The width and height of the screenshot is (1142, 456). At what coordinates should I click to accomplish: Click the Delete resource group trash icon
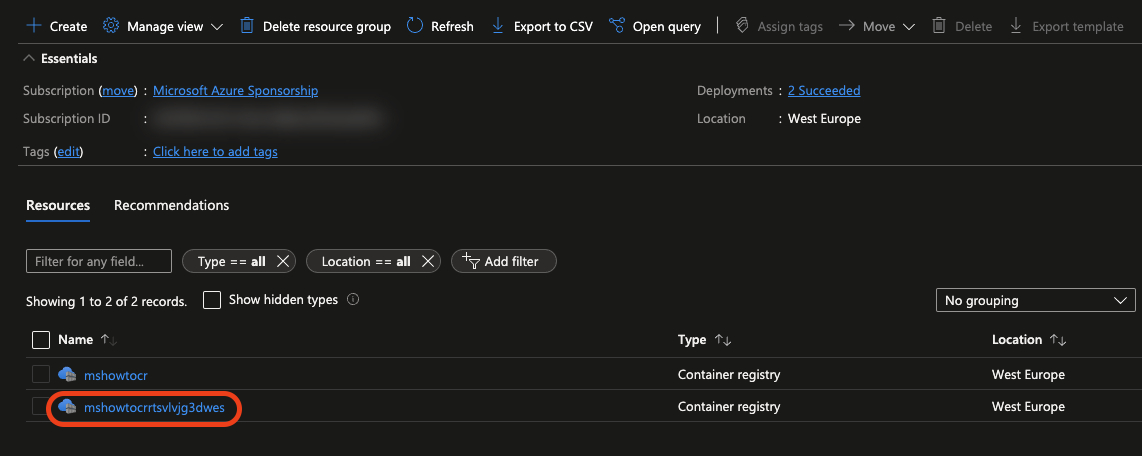(248, 26)
